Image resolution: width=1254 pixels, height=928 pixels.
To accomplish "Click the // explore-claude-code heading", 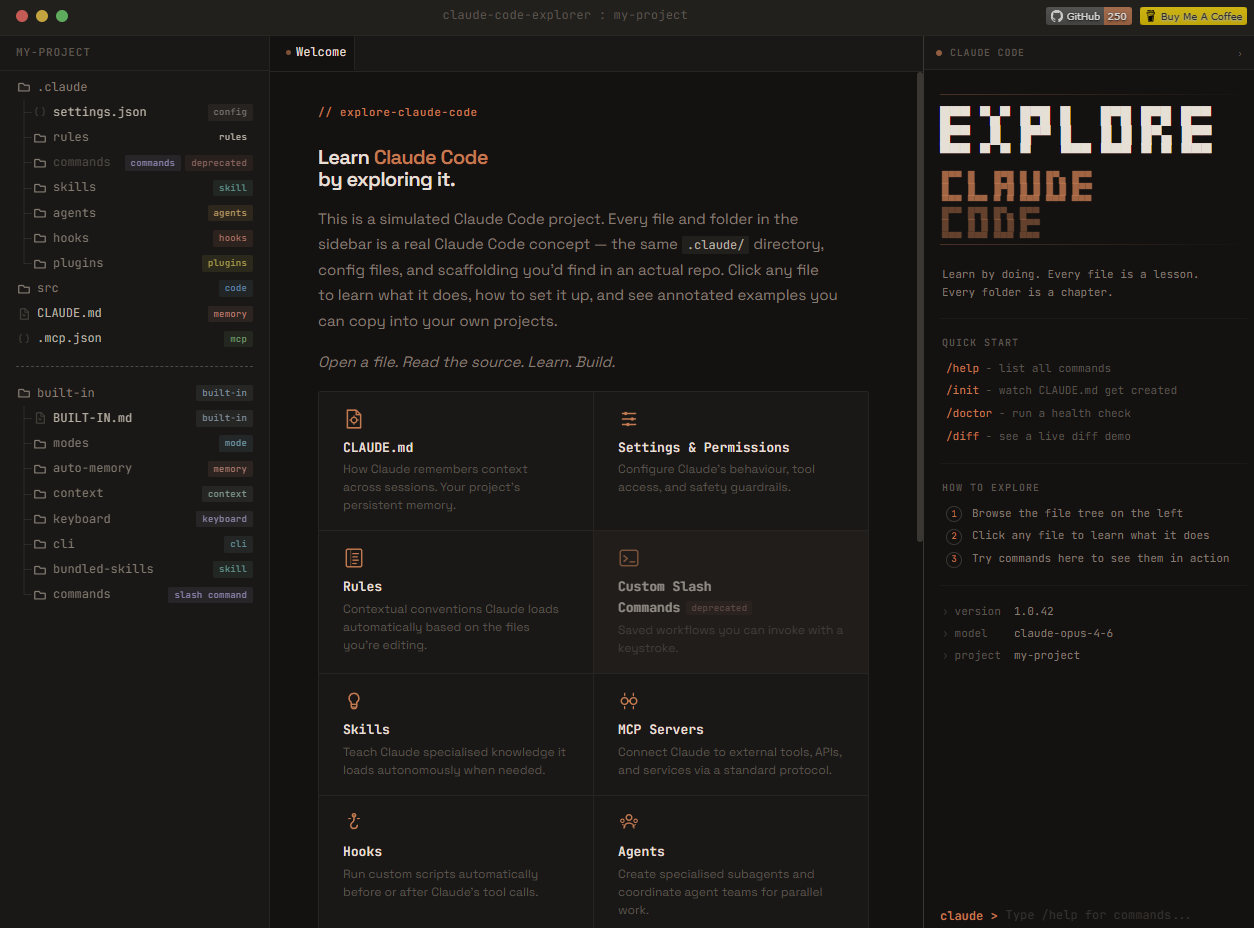I will pyautogui.click(x=397, y=112).
